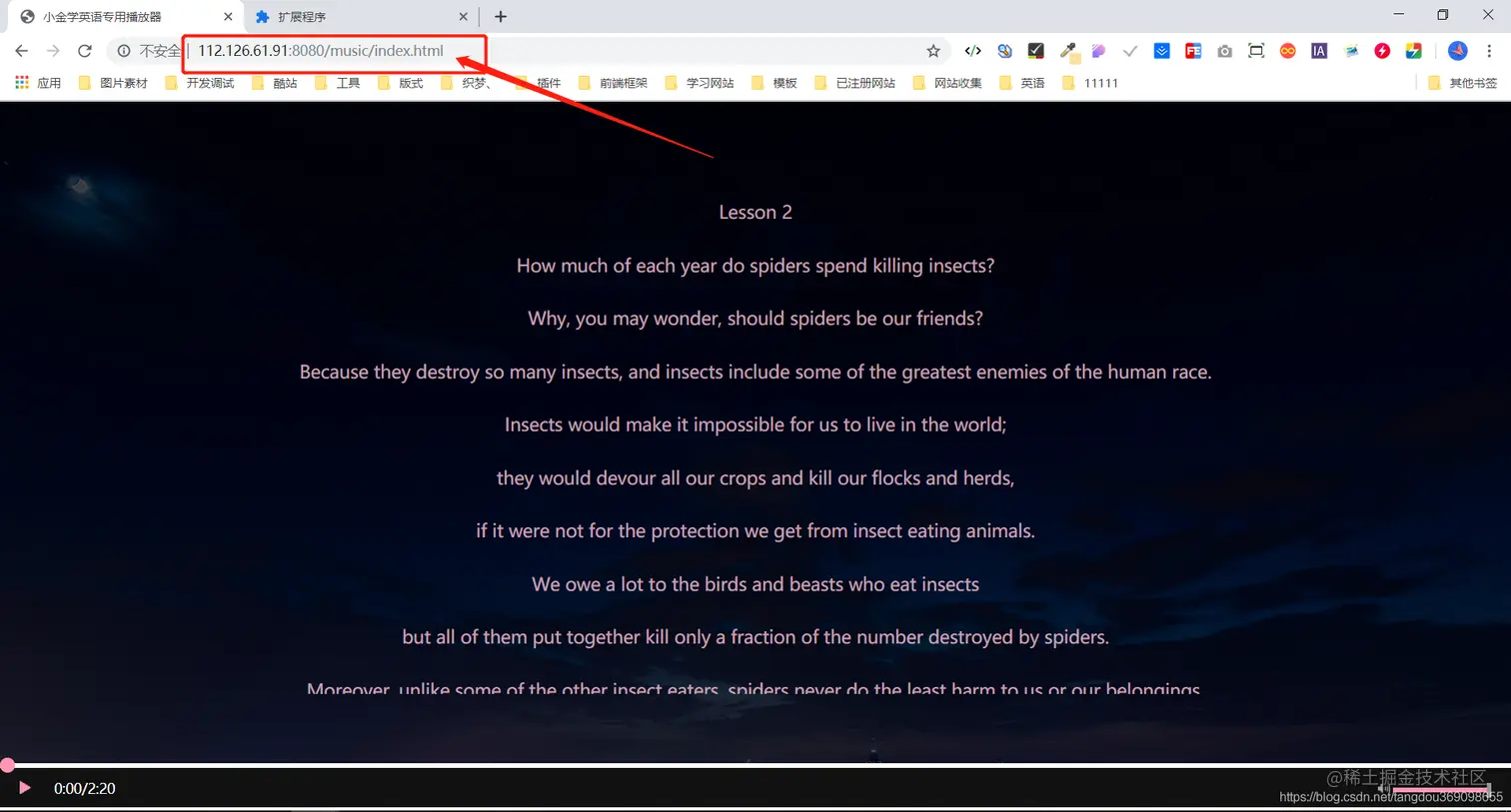Close the 扩展程序 tab
This screenshot has height=812, width=1511.
(x=463, y=17)
